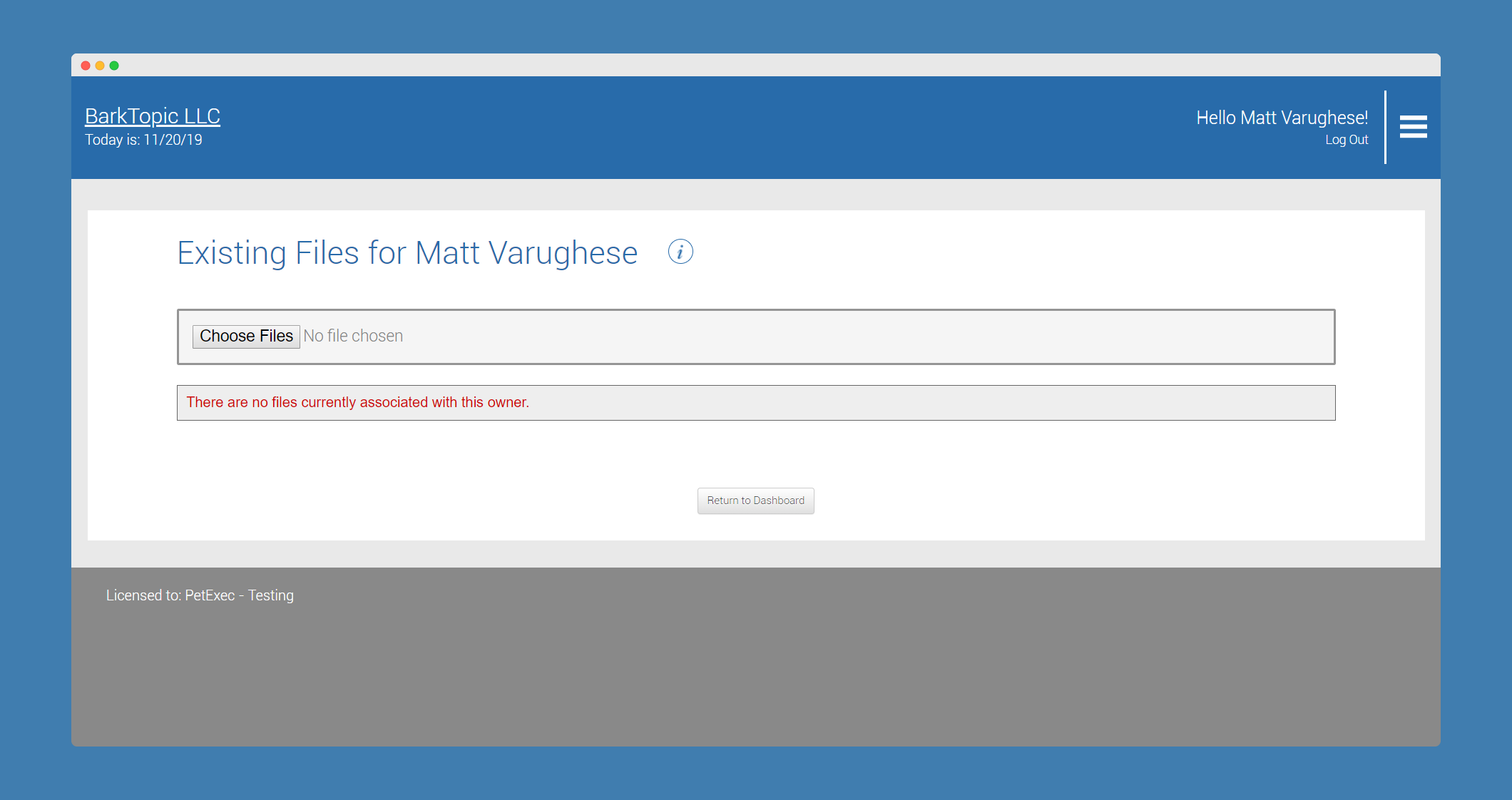1512x800 pixels.
Task: Minimize the window using the yellow button
Action: pos(100,66)
